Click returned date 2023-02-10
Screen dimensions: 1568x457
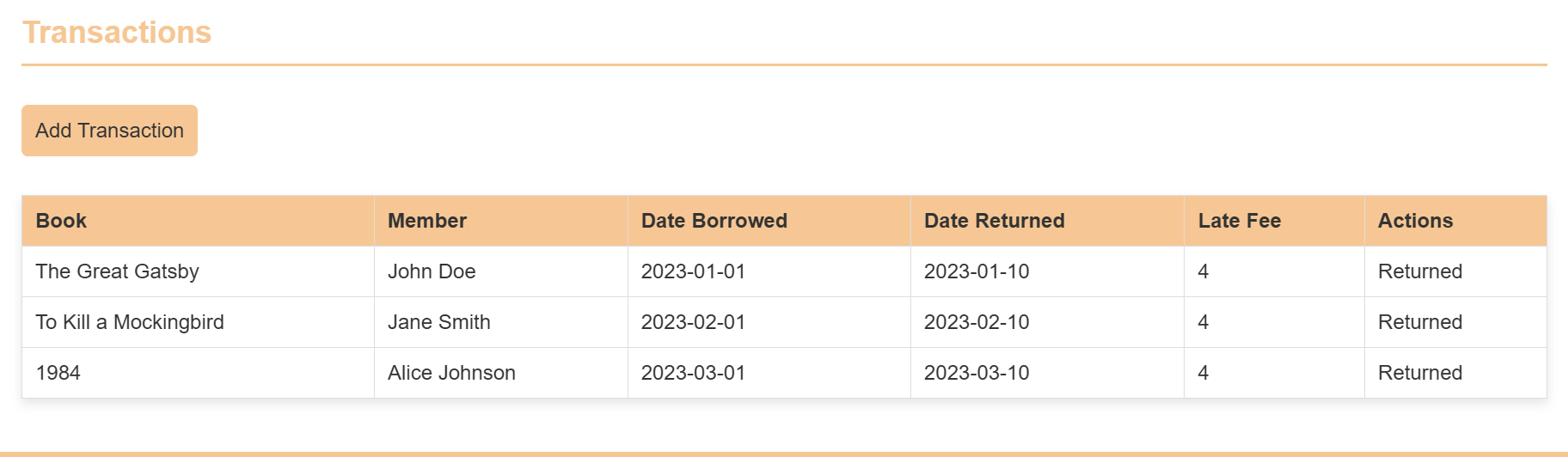tap(977, 322)
